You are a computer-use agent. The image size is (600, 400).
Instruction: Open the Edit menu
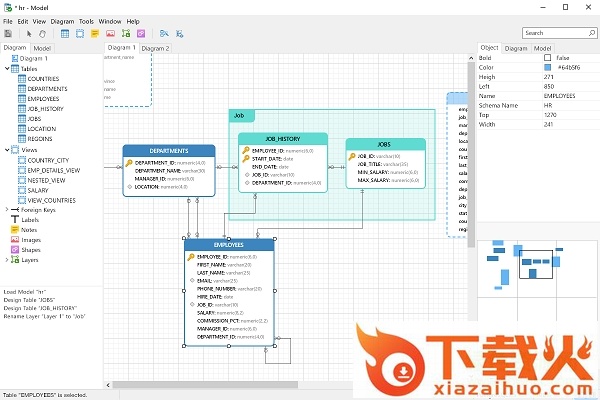[x=23, y=21]
